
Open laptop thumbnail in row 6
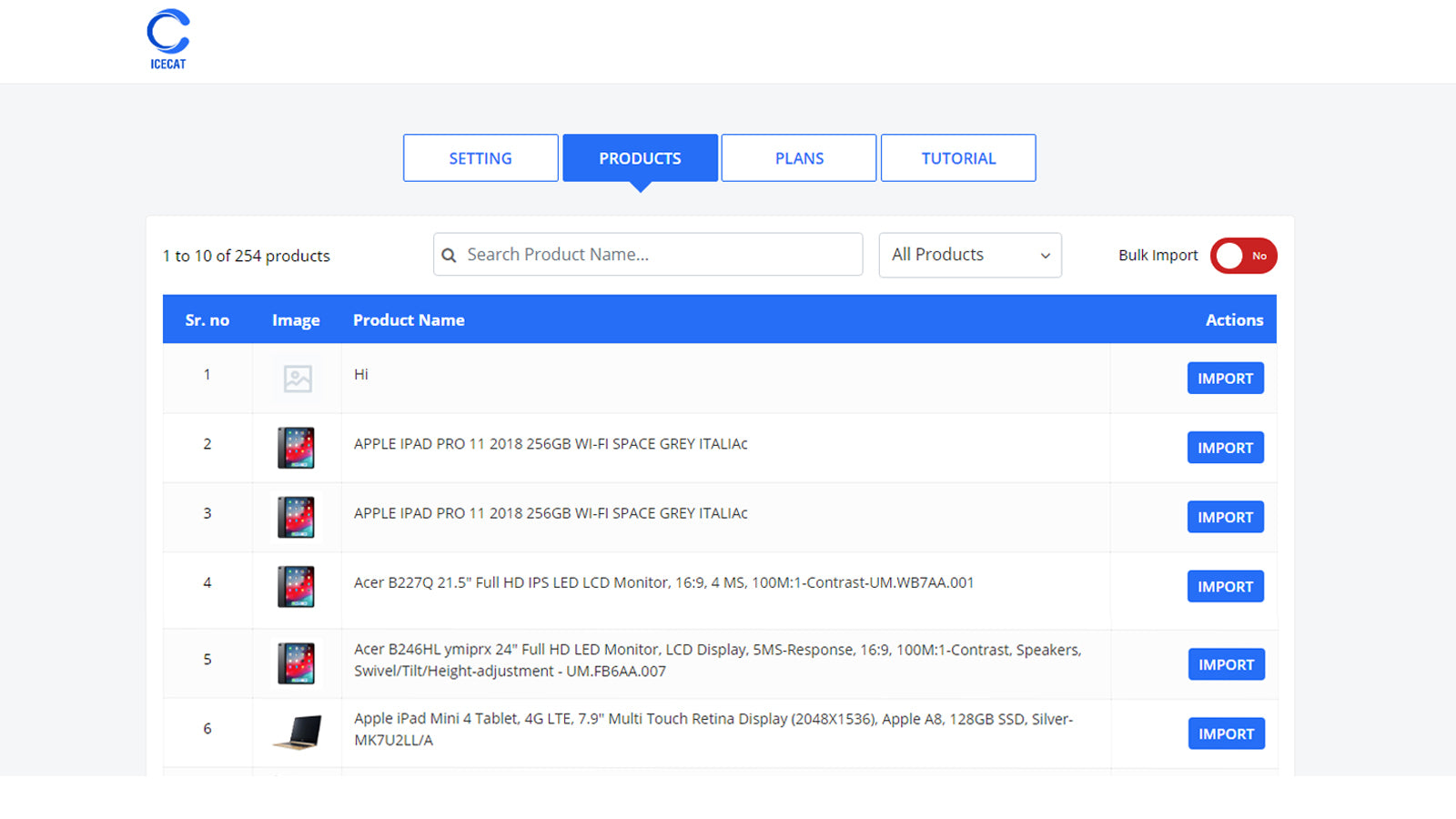(x=298, y=733)
